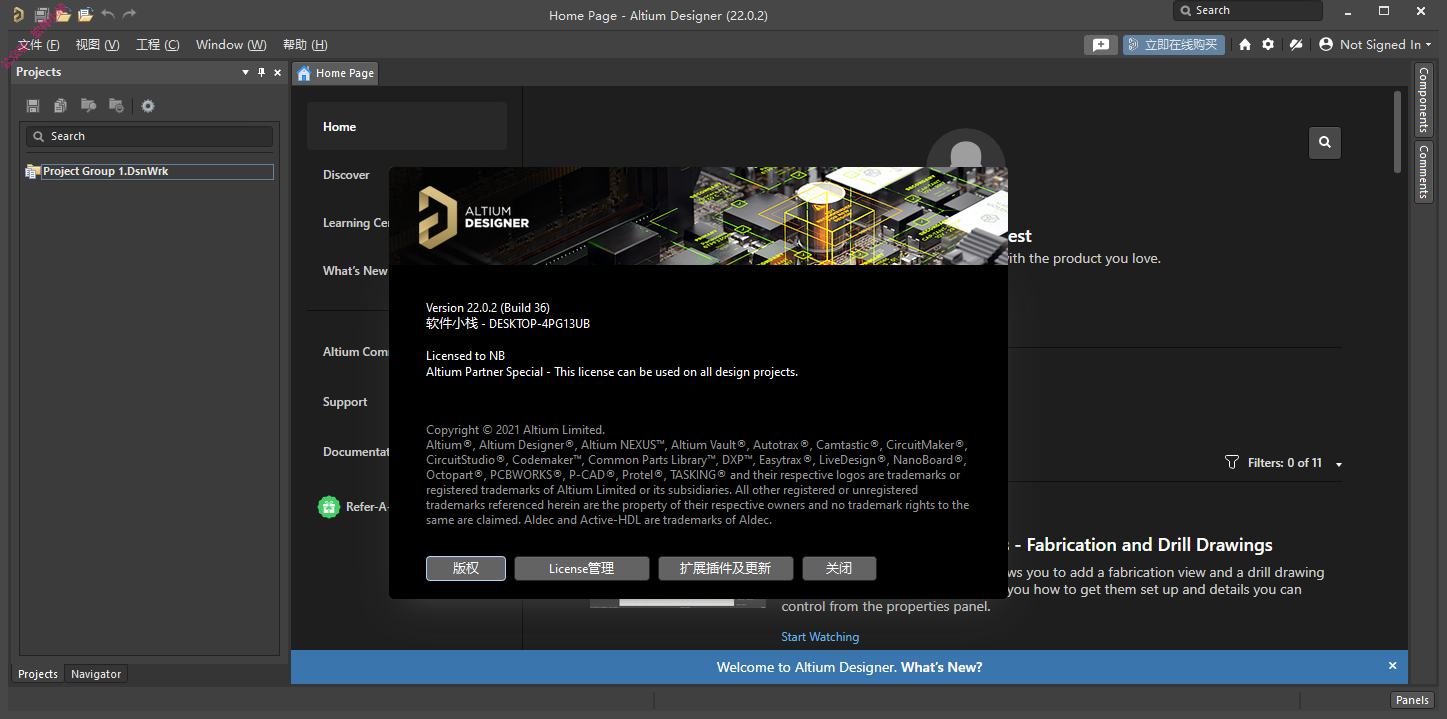Viewport: 1447px width, 719px height.
Task: Select Discover in the sidebar
Action: pyautogui.click(x=346, y=175)
